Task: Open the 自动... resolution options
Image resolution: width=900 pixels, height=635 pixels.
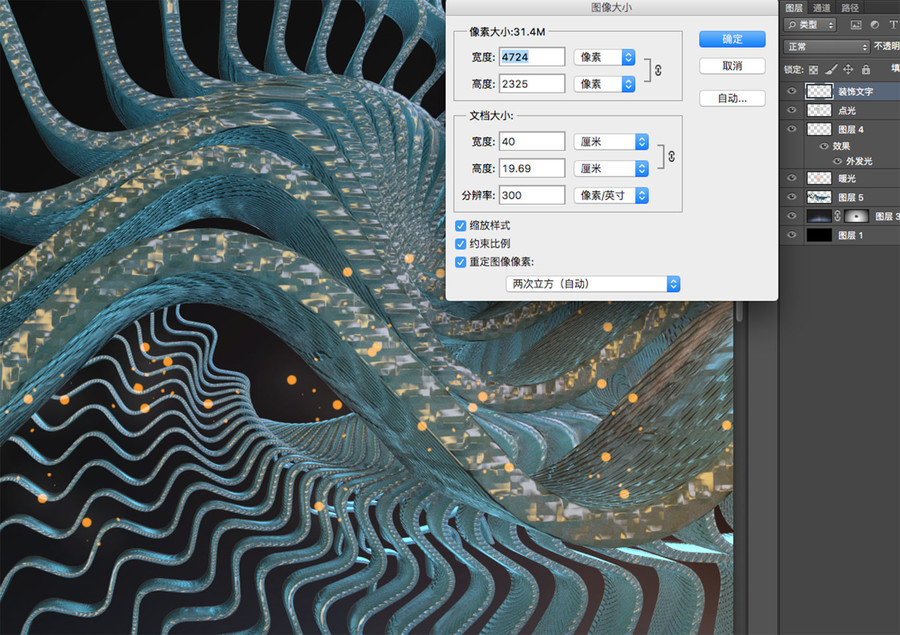Action: point(732,98)
